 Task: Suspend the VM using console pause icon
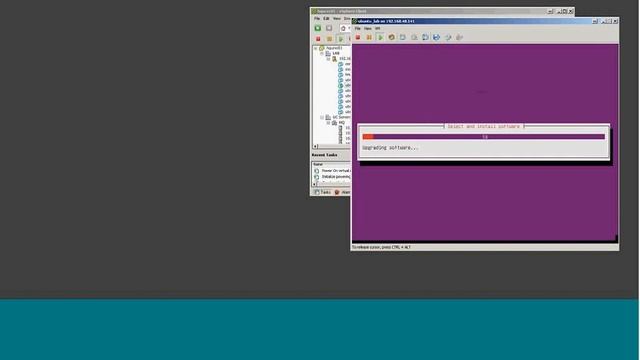coord(369,37)
